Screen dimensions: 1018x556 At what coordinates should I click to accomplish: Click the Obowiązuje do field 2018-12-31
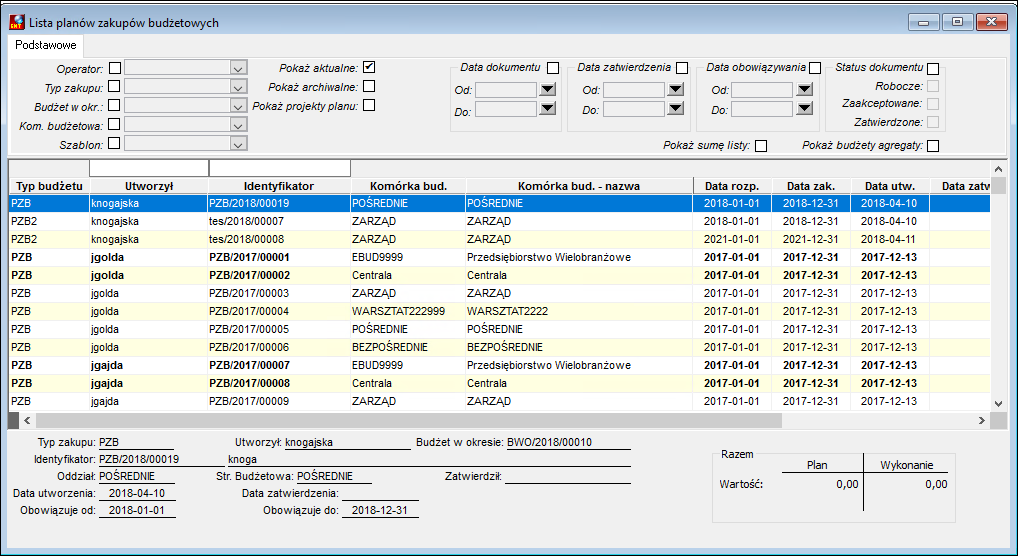380,511
